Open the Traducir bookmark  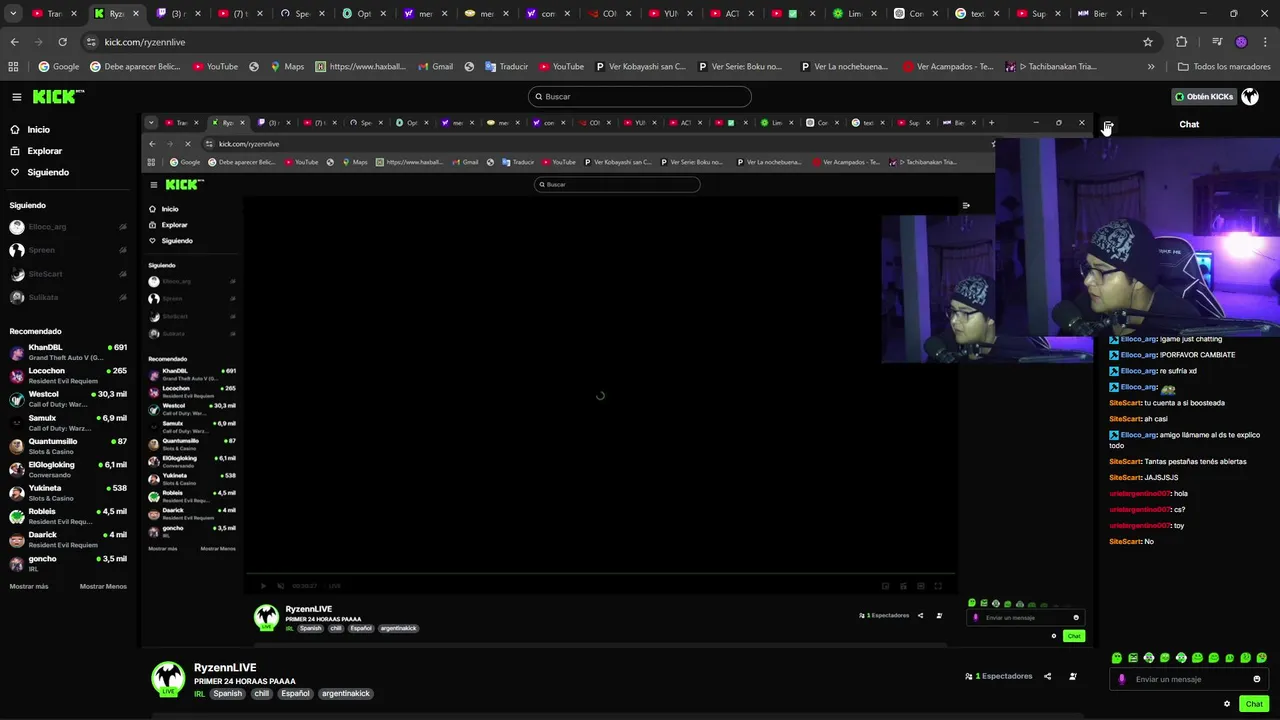[x=506, y=67]
